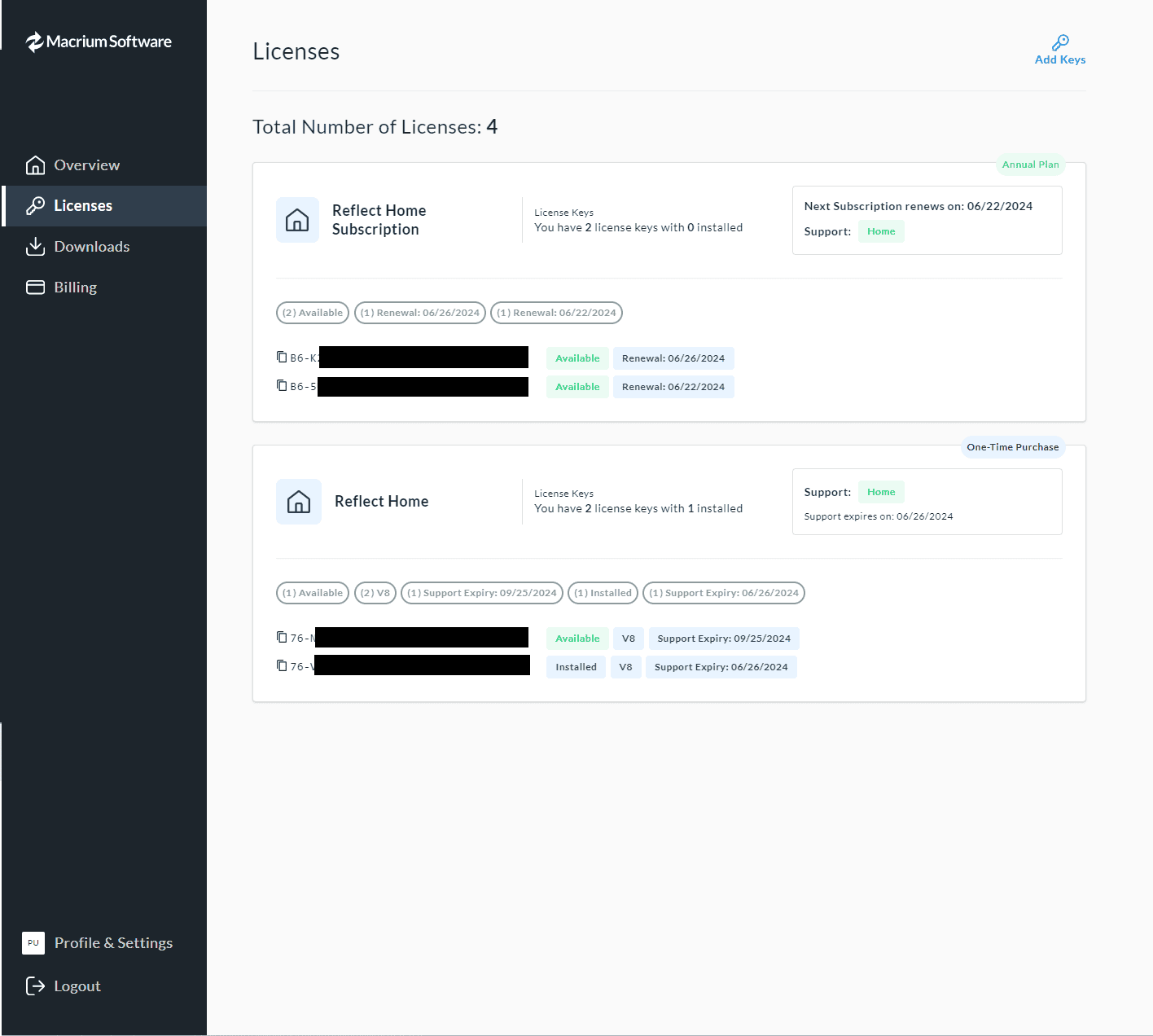Open Profile & Settings
The image size is (1153, 1036).
(x=113, y=943)
